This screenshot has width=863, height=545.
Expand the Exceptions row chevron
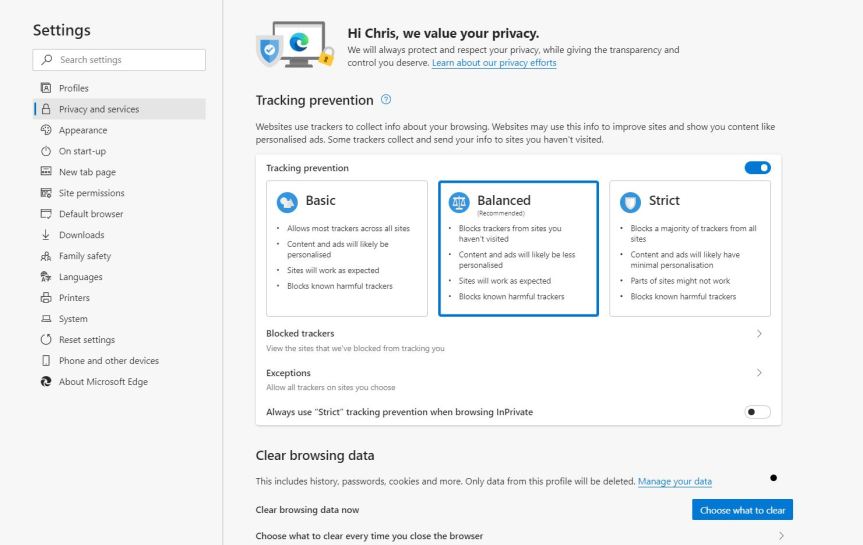[x=759, y=373]
